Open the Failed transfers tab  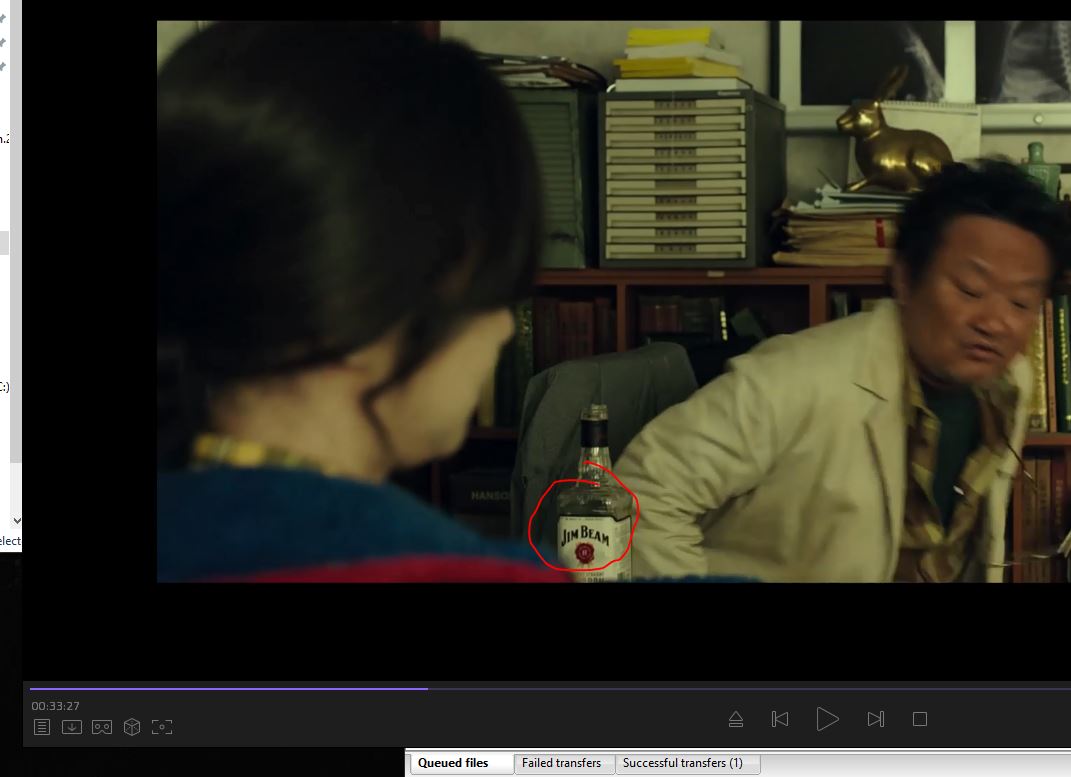click(561, 763)
